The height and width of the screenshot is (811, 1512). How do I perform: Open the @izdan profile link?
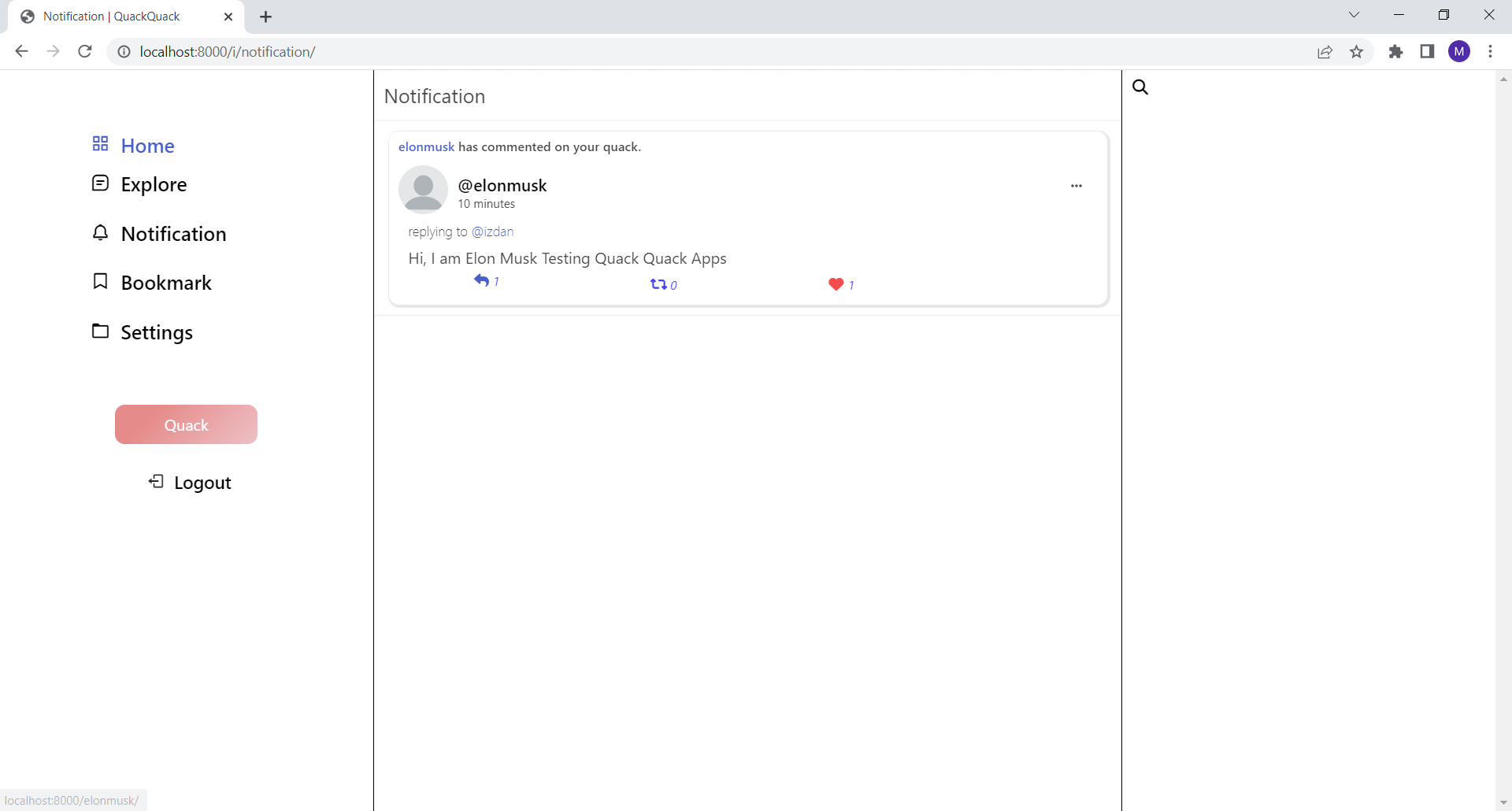tap(493, 231)
